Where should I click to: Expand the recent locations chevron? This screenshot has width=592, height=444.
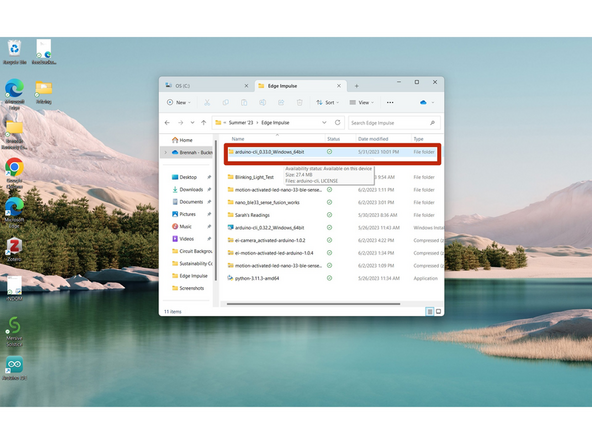pos(193,123)
